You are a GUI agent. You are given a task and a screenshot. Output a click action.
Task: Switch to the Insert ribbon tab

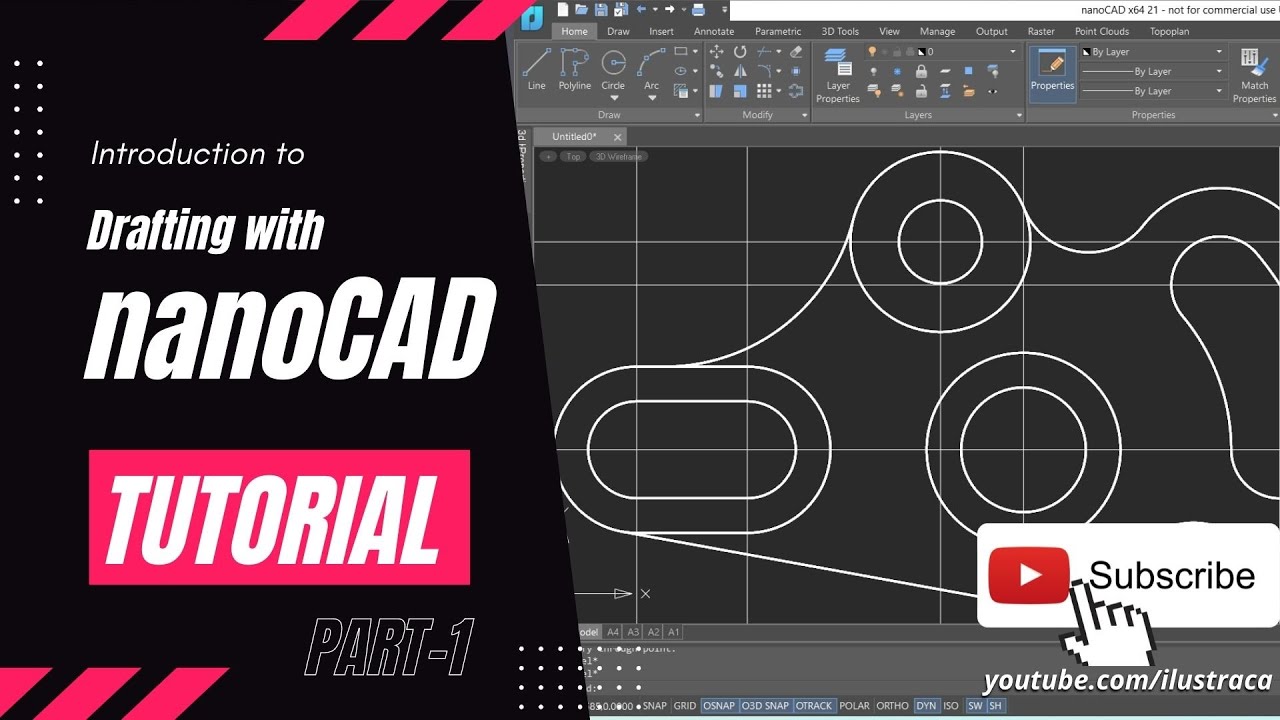point(661,31)
